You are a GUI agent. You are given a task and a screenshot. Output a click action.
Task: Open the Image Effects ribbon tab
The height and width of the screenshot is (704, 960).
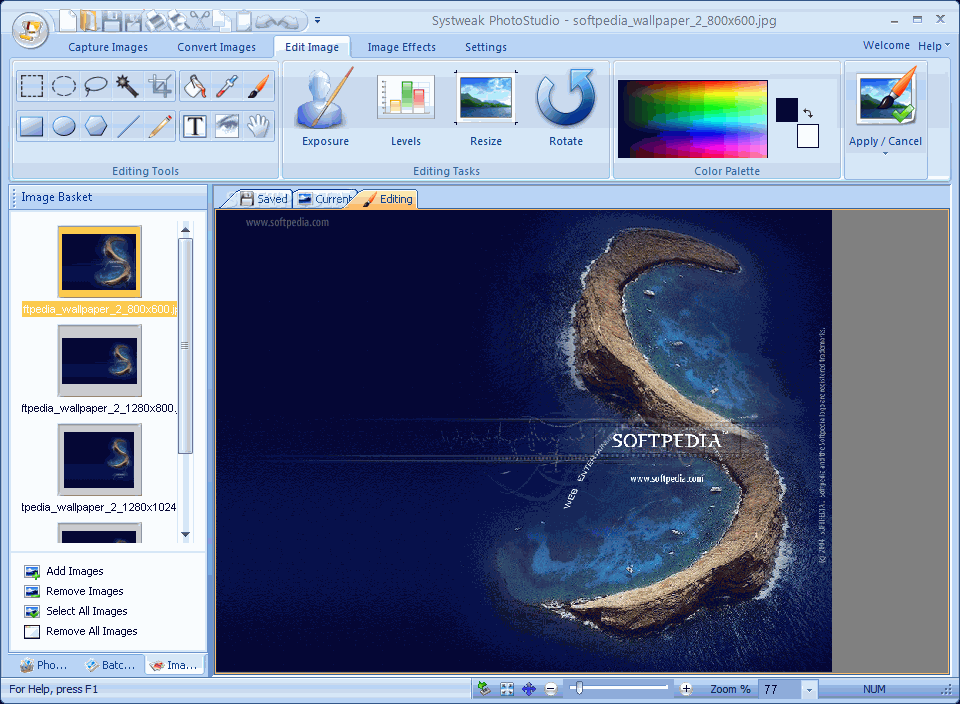coord(402,47)
